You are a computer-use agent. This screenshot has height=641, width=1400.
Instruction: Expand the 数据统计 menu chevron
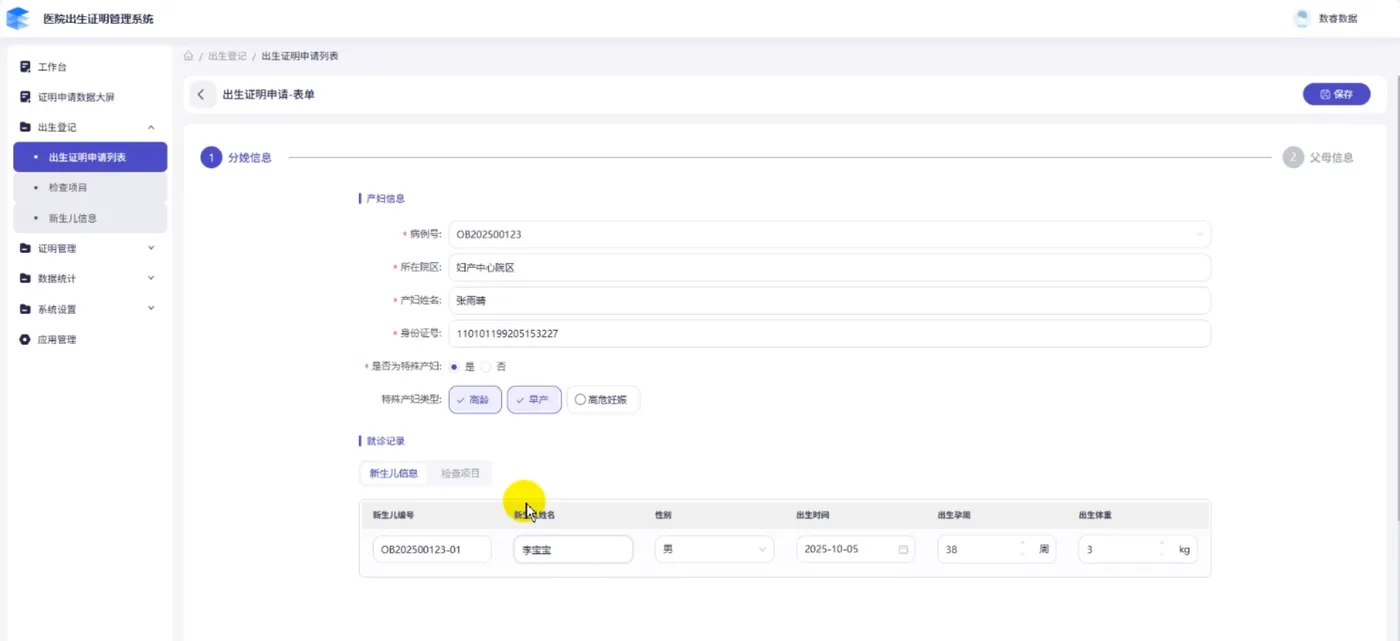[151, 278]
